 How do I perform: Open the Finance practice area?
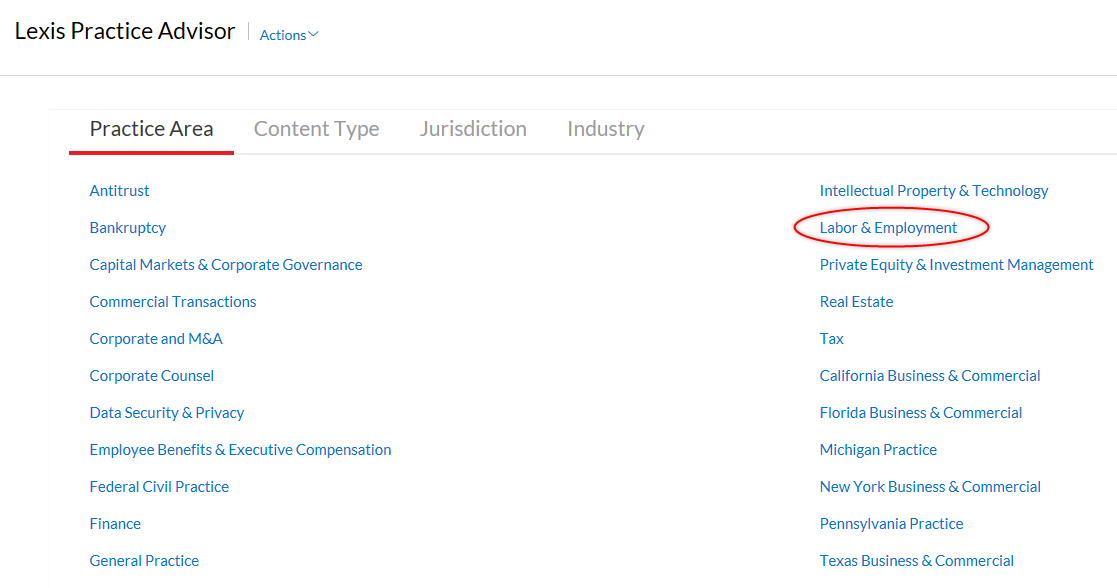(115, 525)
